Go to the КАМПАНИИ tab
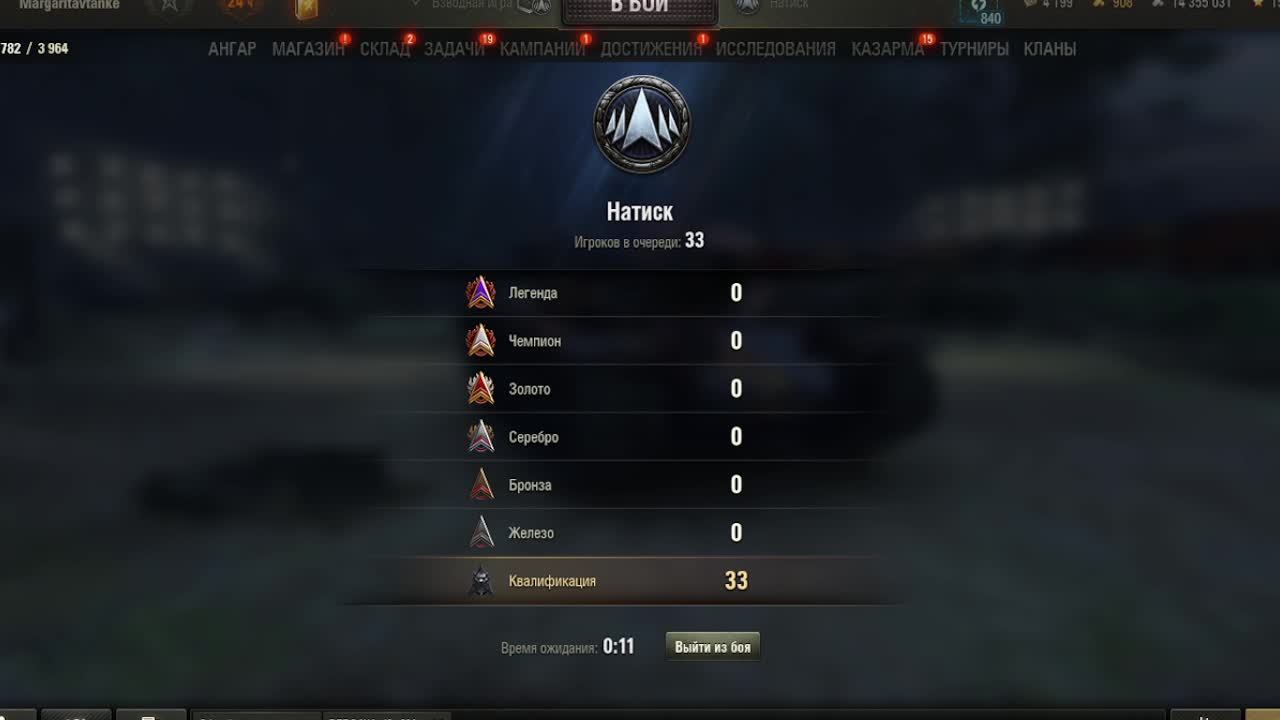 [543, 49]
